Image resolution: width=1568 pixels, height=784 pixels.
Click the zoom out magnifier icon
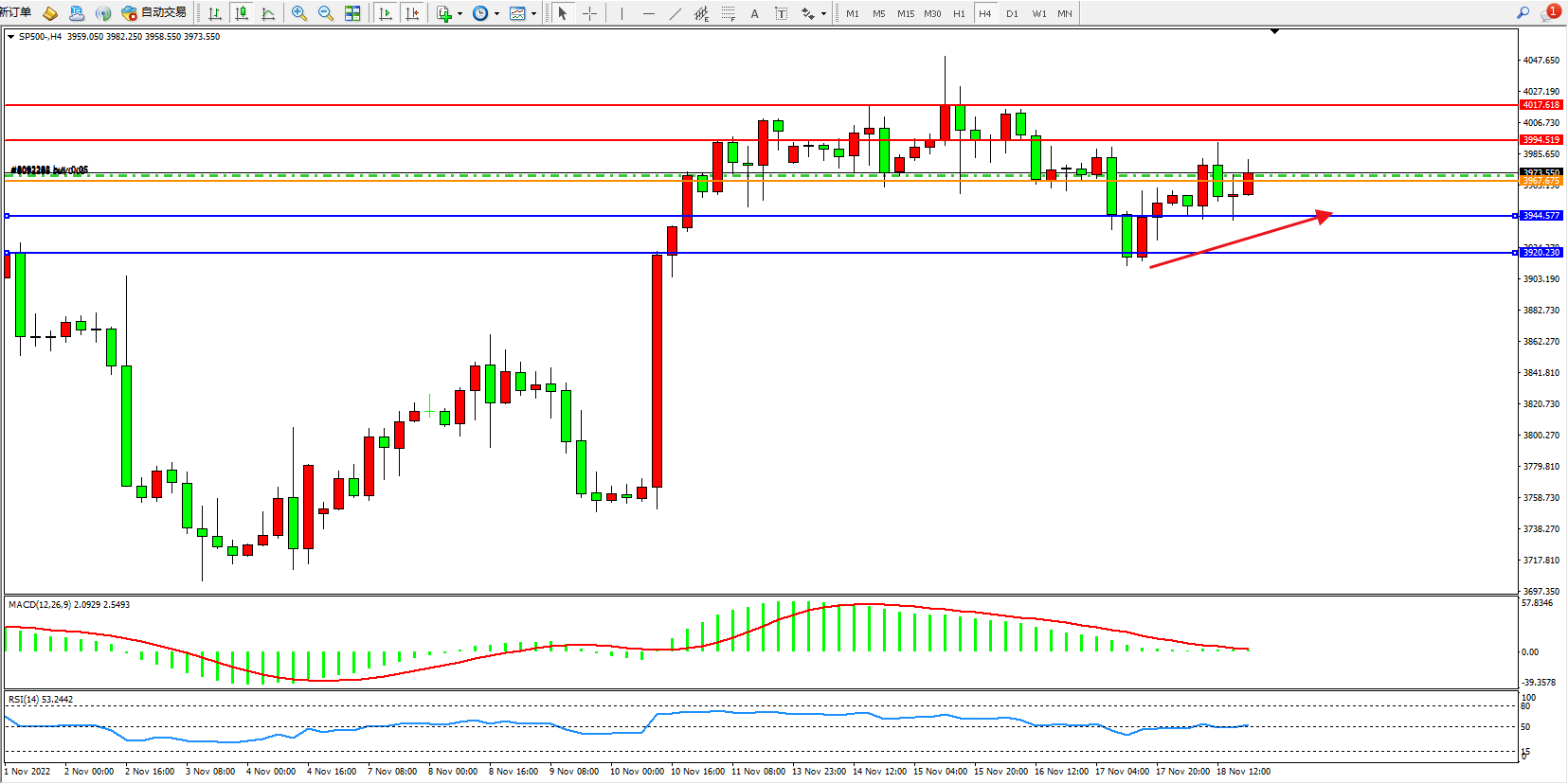(326, 13)
